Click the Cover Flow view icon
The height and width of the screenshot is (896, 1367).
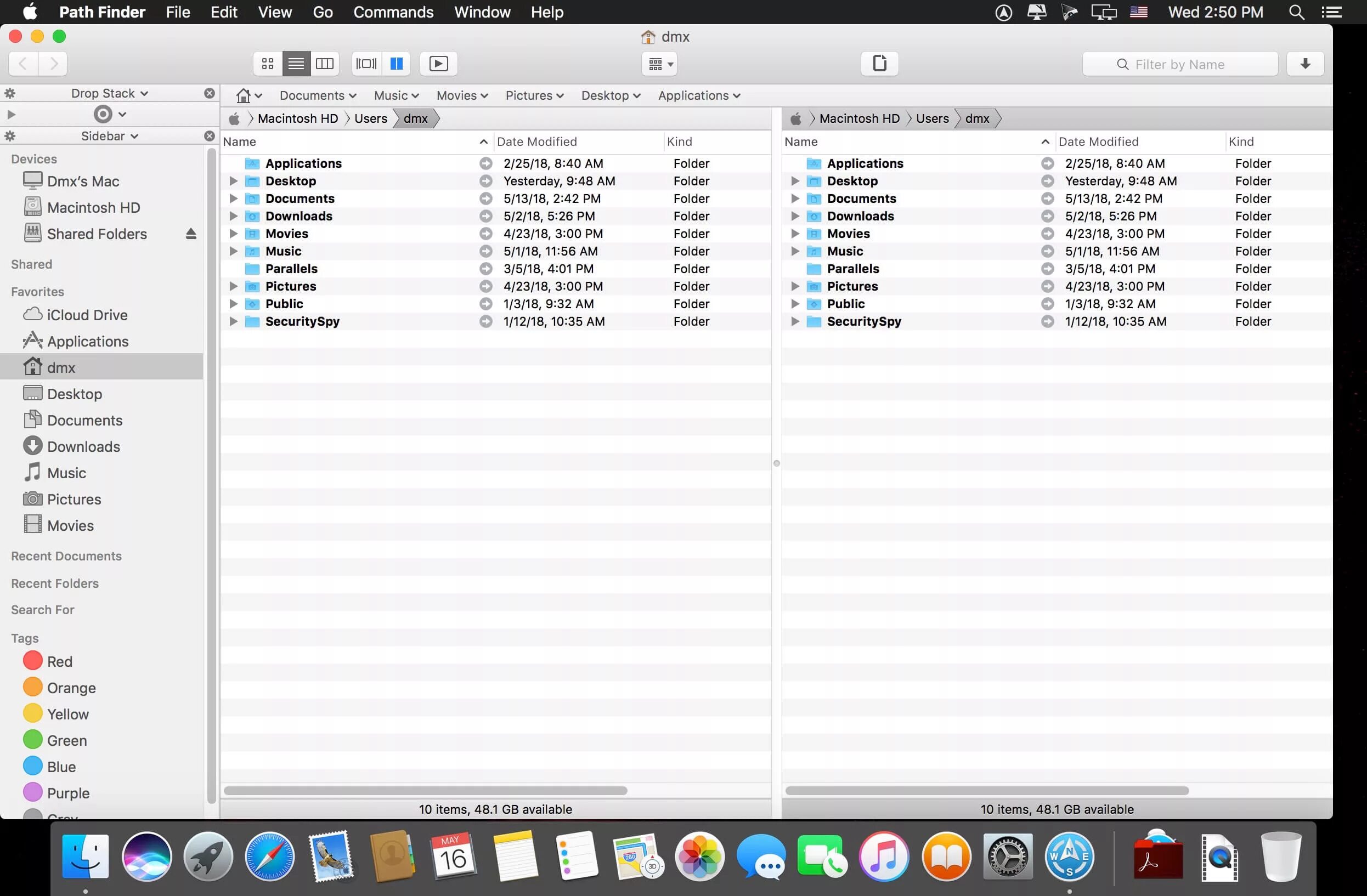click(366, 64)
